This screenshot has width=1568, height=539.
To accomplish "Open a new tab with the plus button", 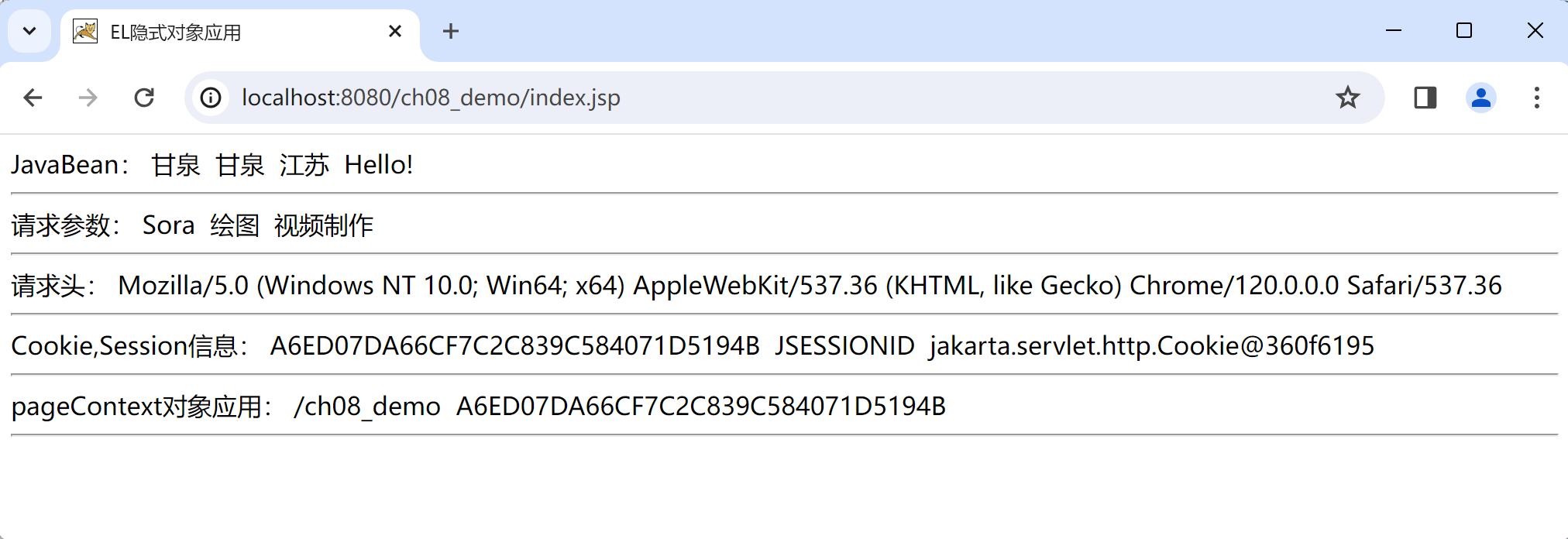I will tap(451, 32).
